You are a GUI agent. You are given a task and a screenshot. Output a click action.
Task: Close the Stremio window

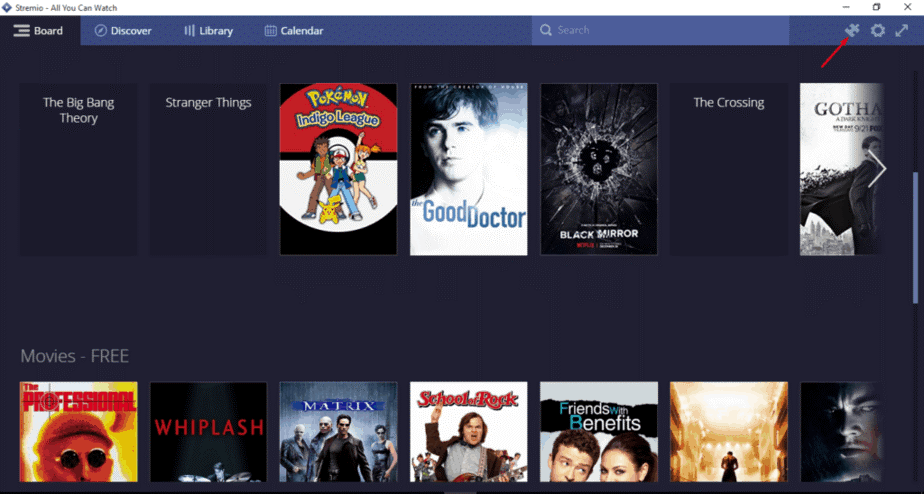coord(908,7)
